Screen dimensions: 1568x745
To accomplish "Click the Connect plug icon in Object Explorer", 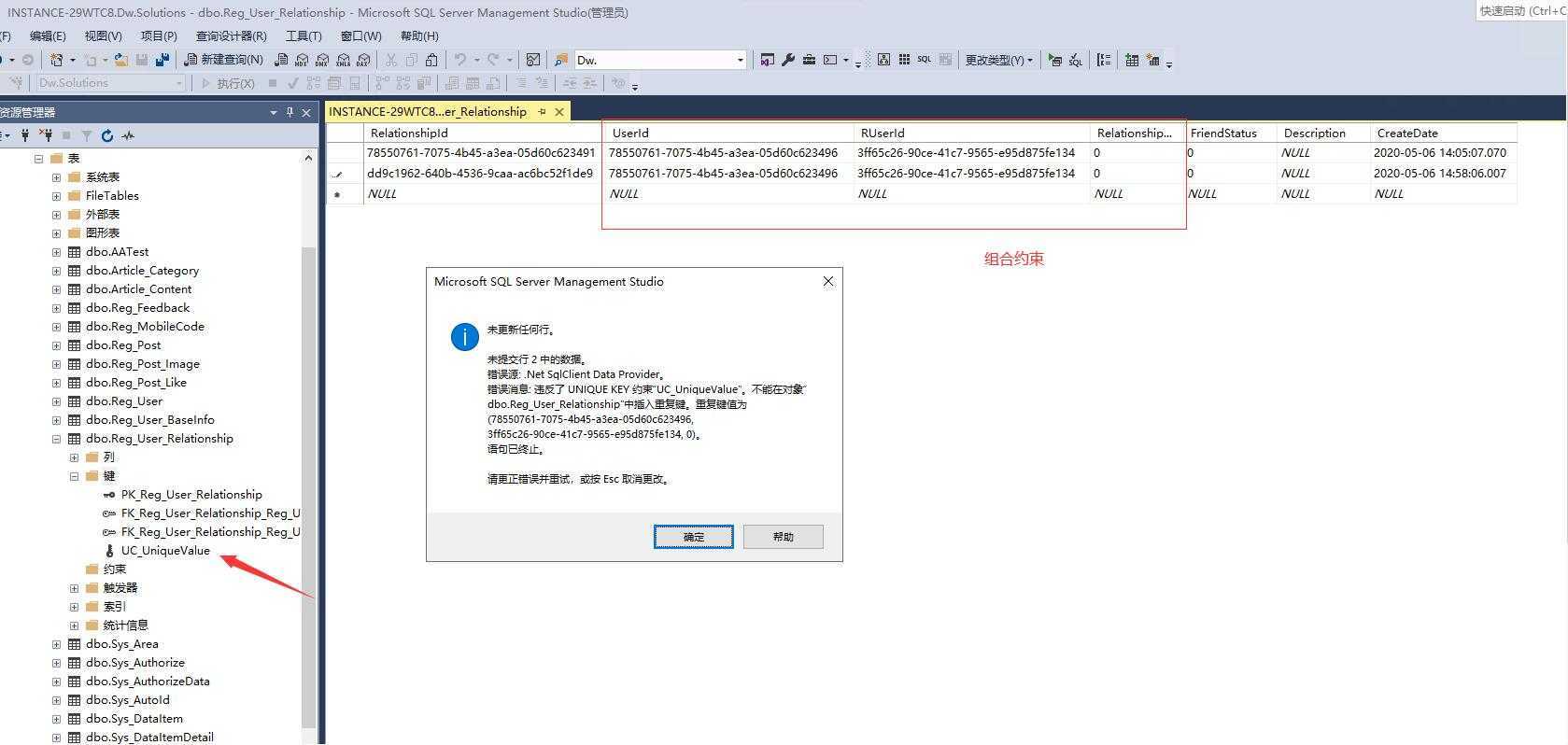I will [25, 135].
